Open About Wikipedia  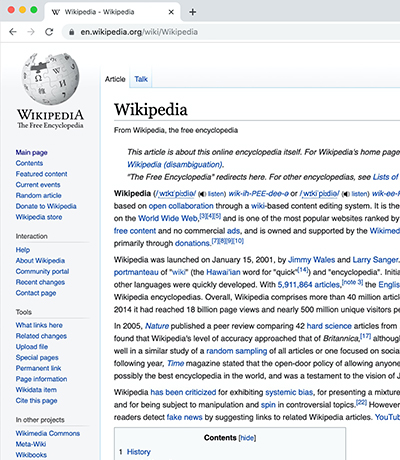click(x=40, y=261)
